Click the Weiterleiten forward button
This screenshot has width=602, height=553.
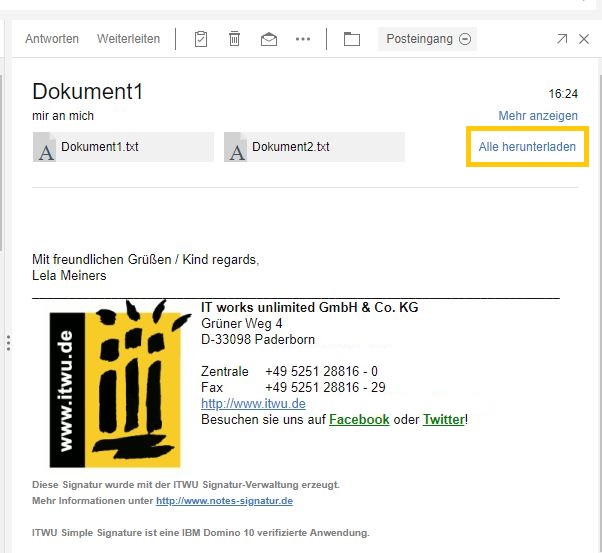point(128,39)
